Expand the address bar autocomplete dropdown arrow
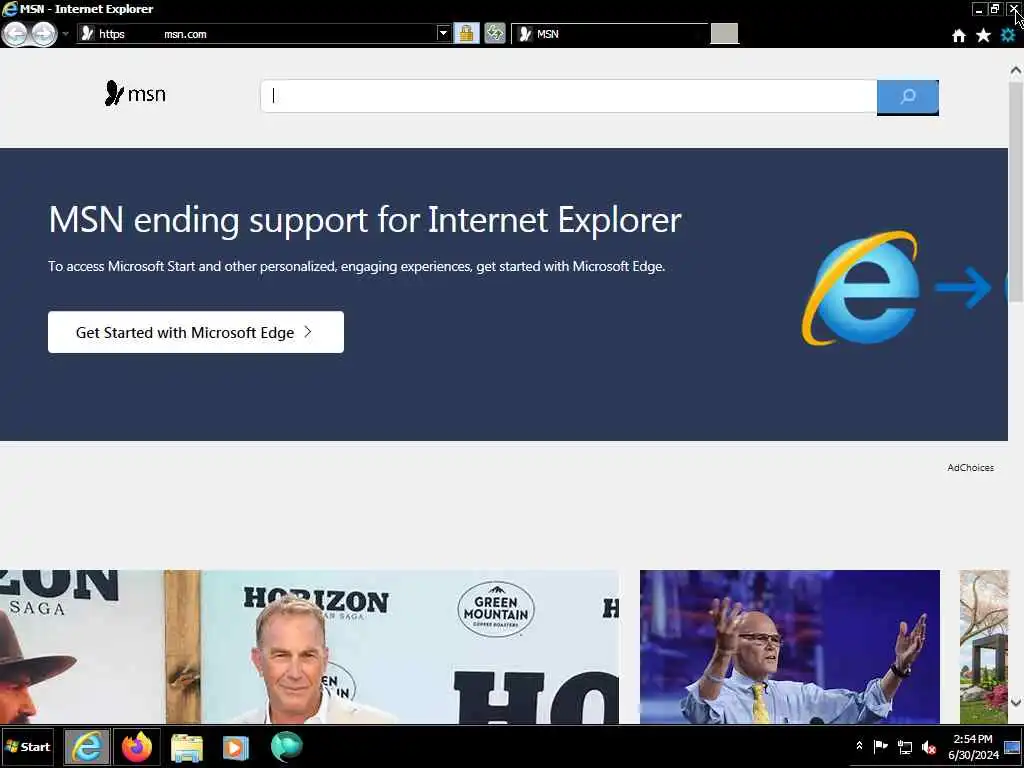 (443, 33)
